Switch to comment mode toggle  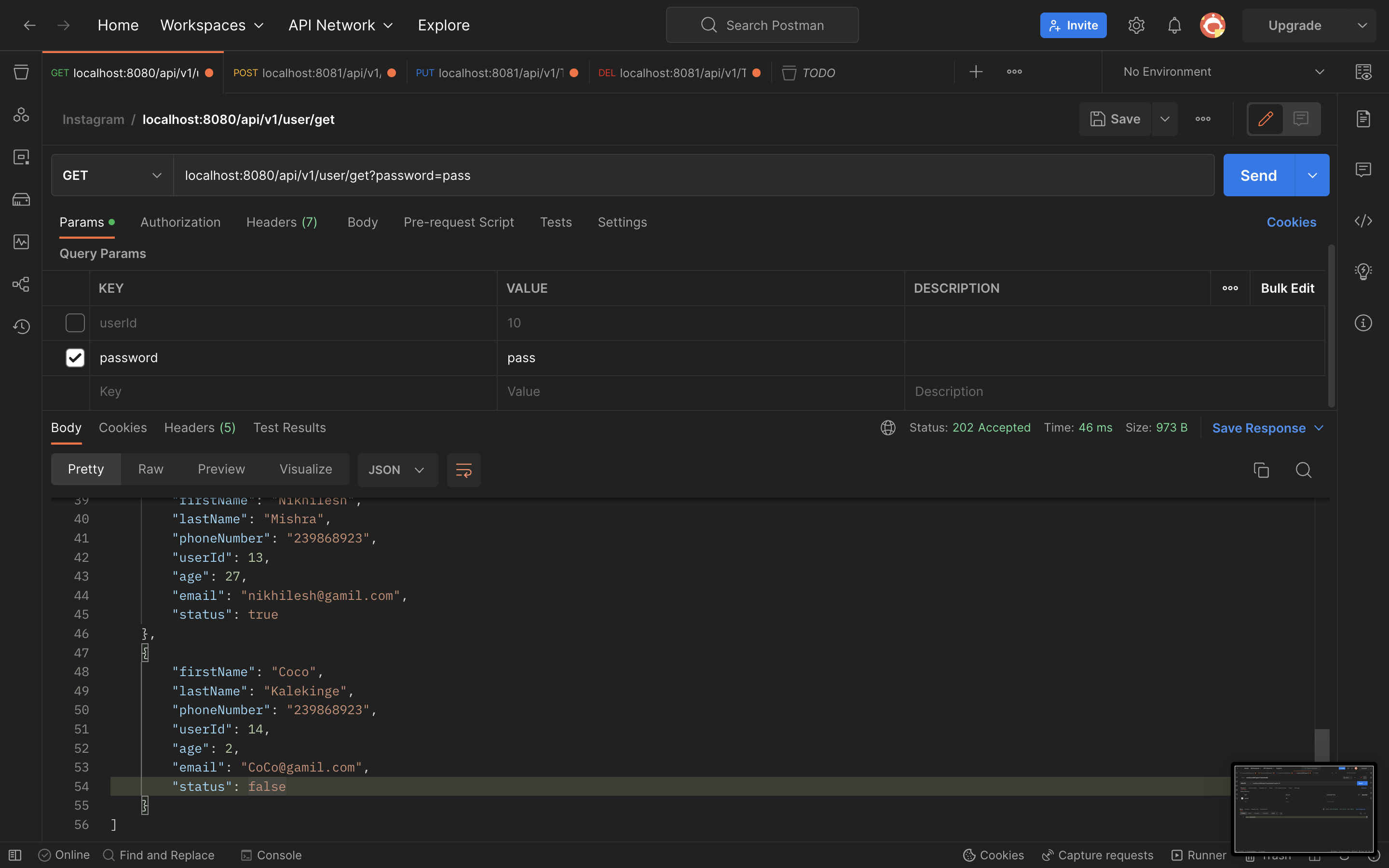(1301, 119)
